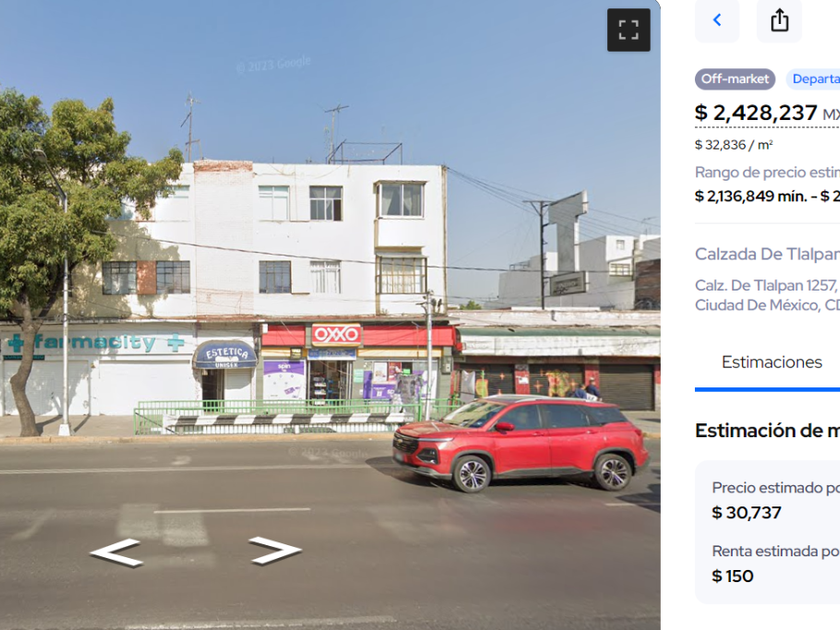The width and height of the screenshot is (840, 630).
Task: Click the Estimación de m... section heading
Action: coord(767,430)
